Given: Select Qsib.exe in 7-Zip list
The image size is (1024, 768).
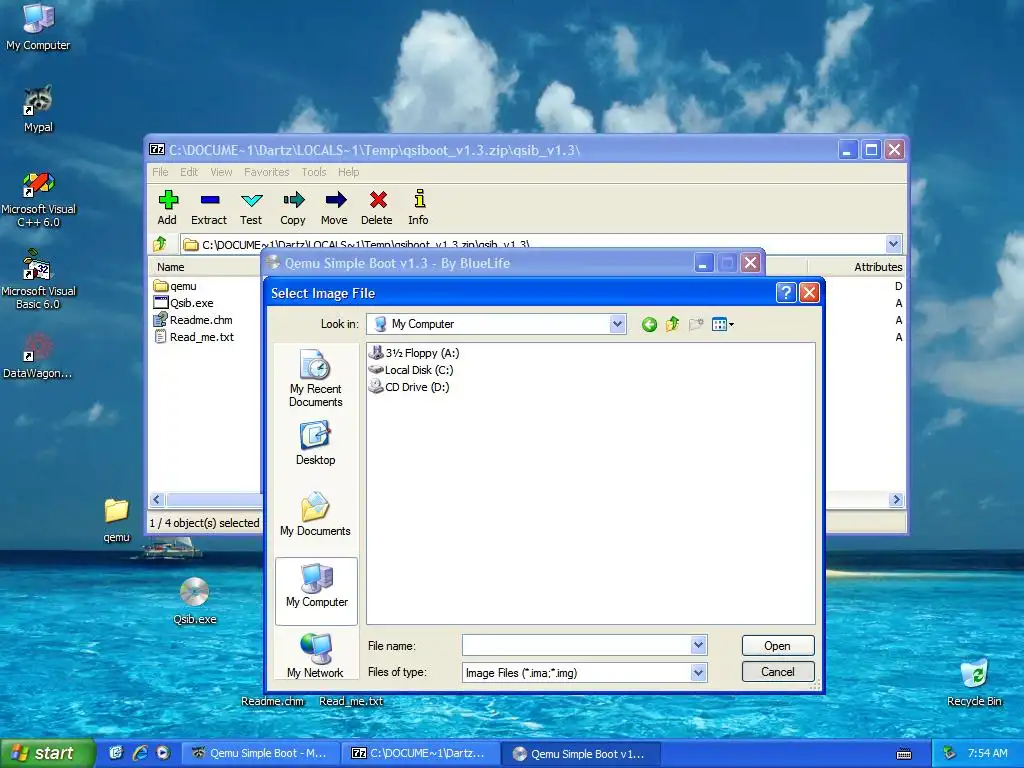Looking at the screenshot, I should (x=184, y=303).
